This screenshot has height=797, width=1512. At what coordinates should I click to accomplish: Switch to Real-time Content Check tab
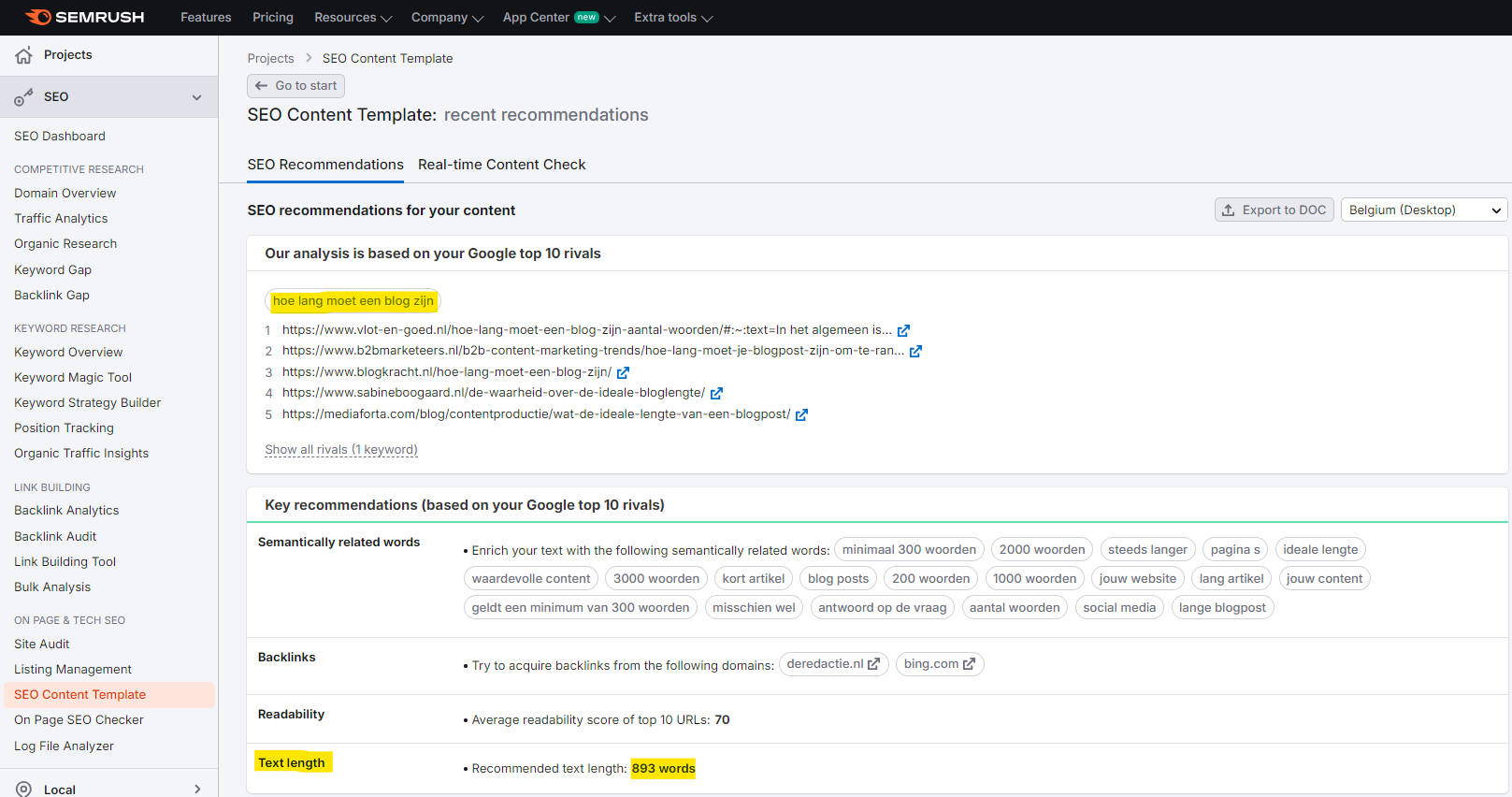coord(502,165)
